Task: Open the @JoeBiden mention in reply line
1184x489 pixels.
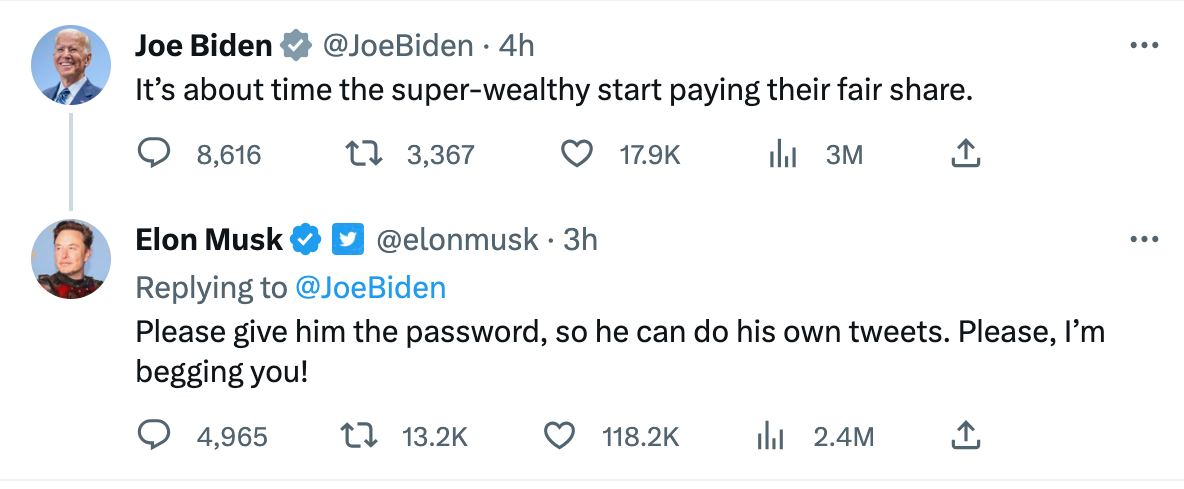Action: coord(371,288)
